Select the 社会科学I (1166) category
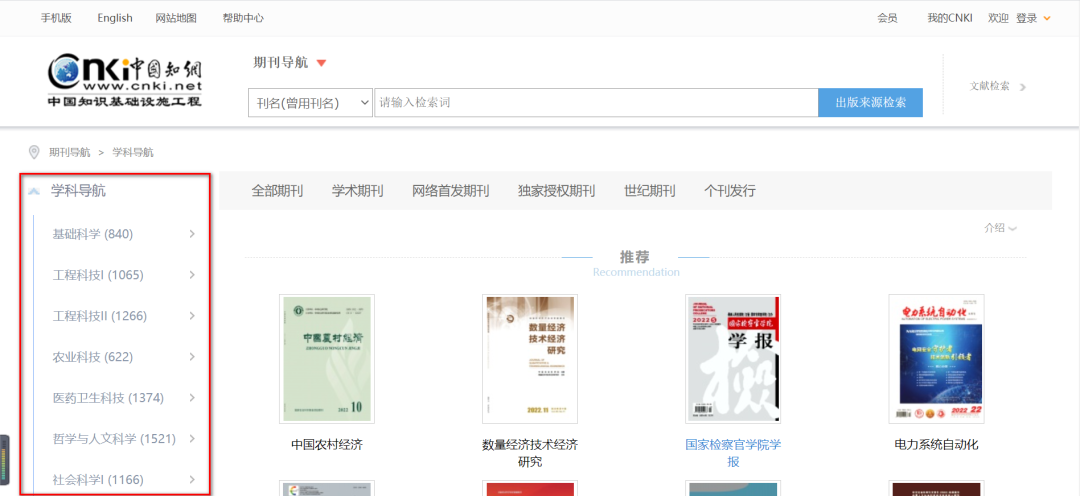 click(x=98, y=479)
